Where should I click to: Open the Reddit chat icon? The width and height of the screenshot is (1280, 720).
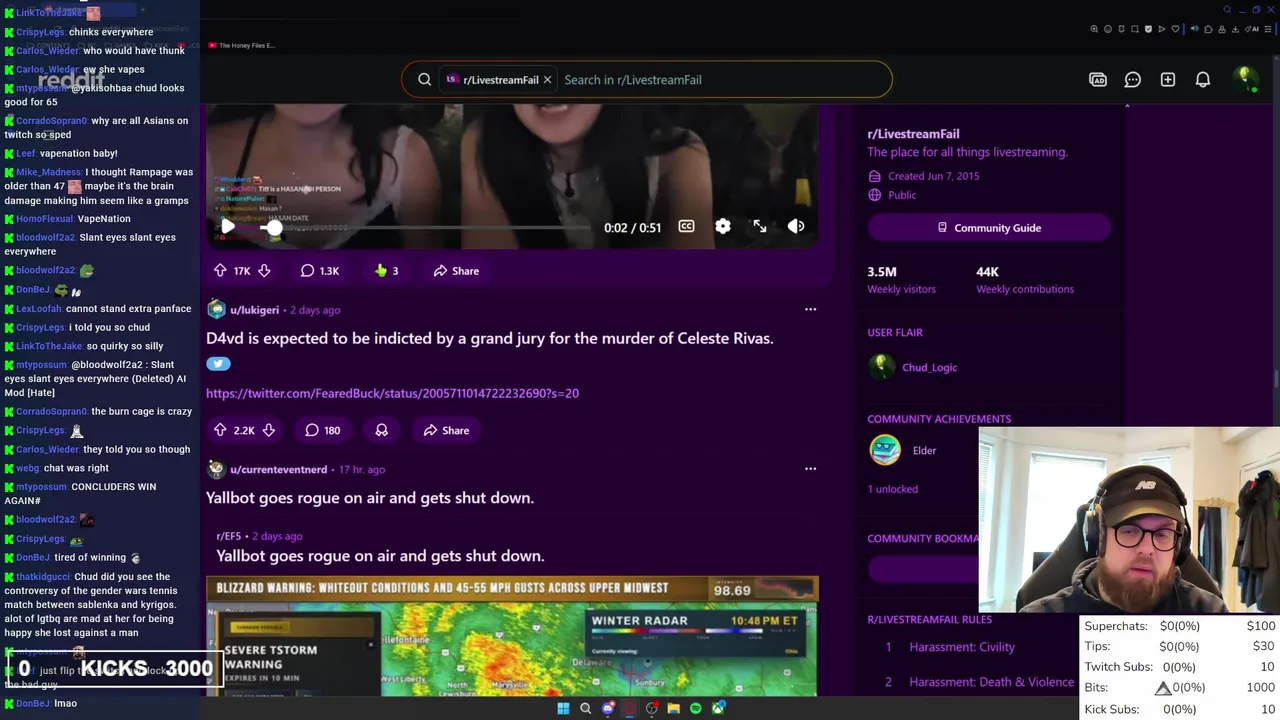tap(1133, 80)
